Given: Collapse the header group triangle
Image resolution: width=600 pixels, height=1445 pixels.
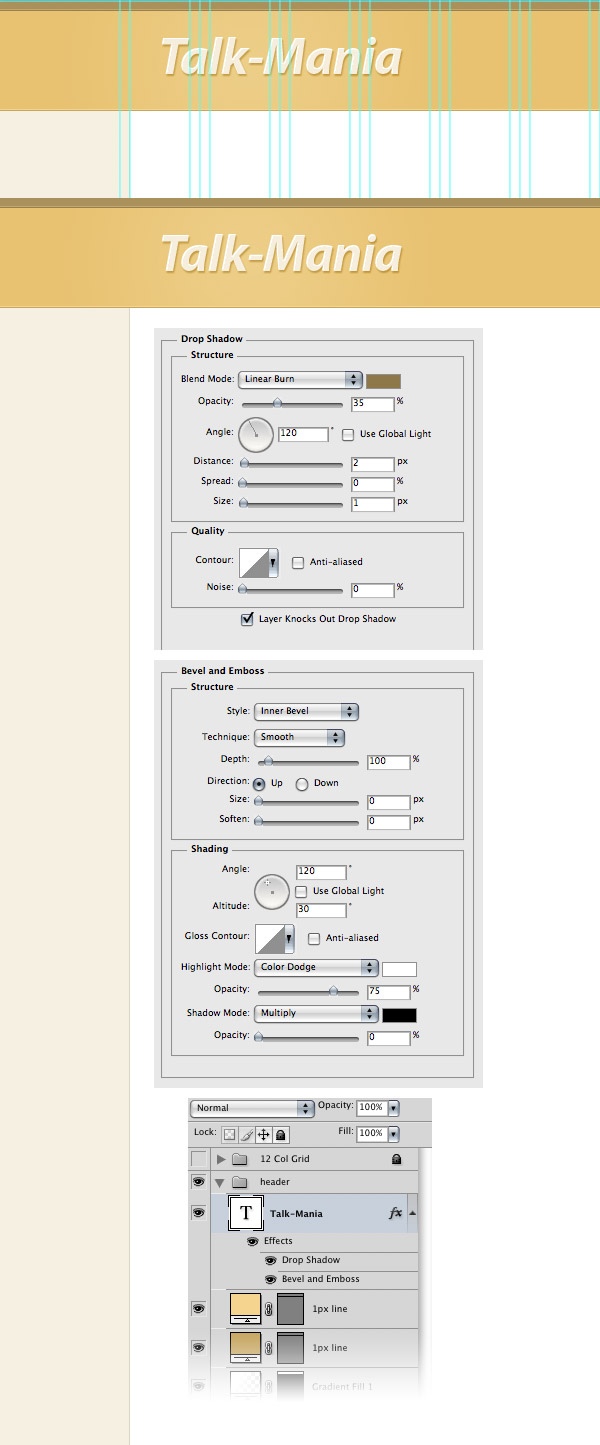Looking at the screenshot, I should (220, 1182).
